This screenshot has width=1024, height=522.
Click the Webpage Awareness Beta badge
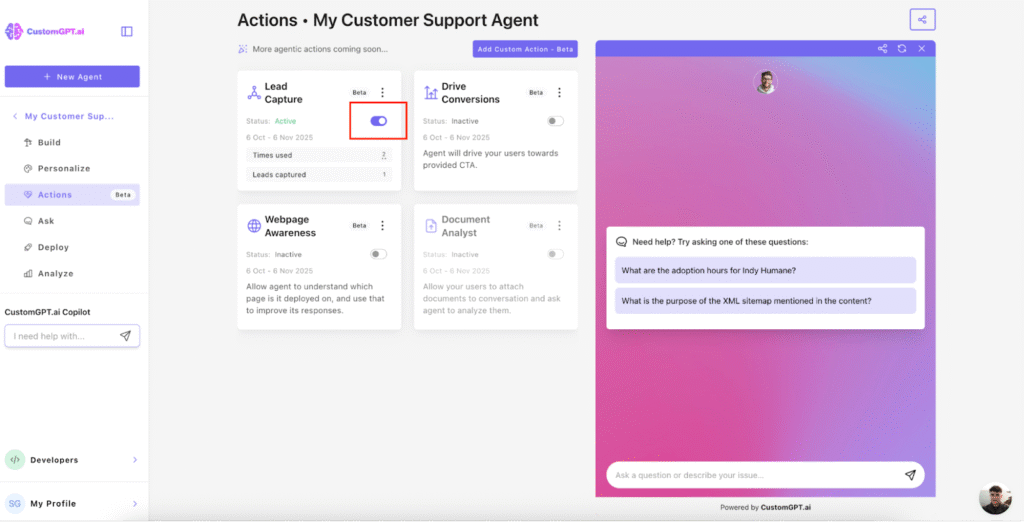coord(359,225)
